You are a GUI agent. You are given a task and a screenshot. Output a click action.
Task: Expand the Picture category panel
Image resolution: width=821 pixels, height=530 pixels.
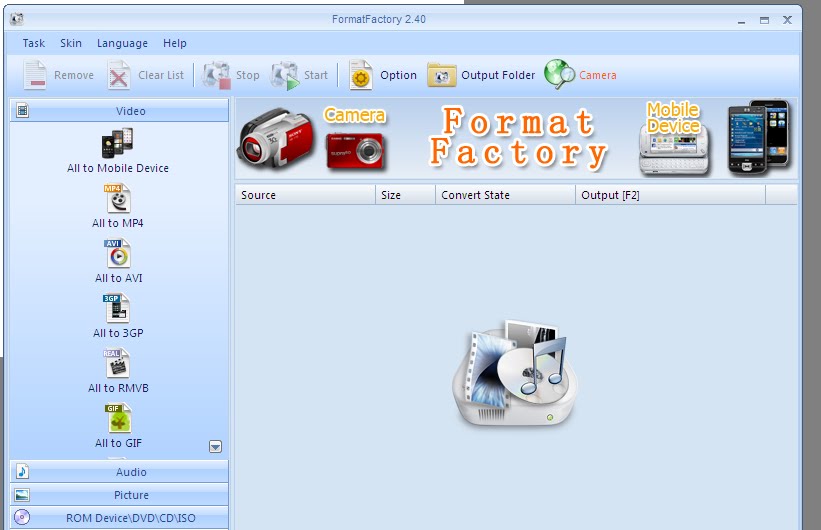point(119,494)
